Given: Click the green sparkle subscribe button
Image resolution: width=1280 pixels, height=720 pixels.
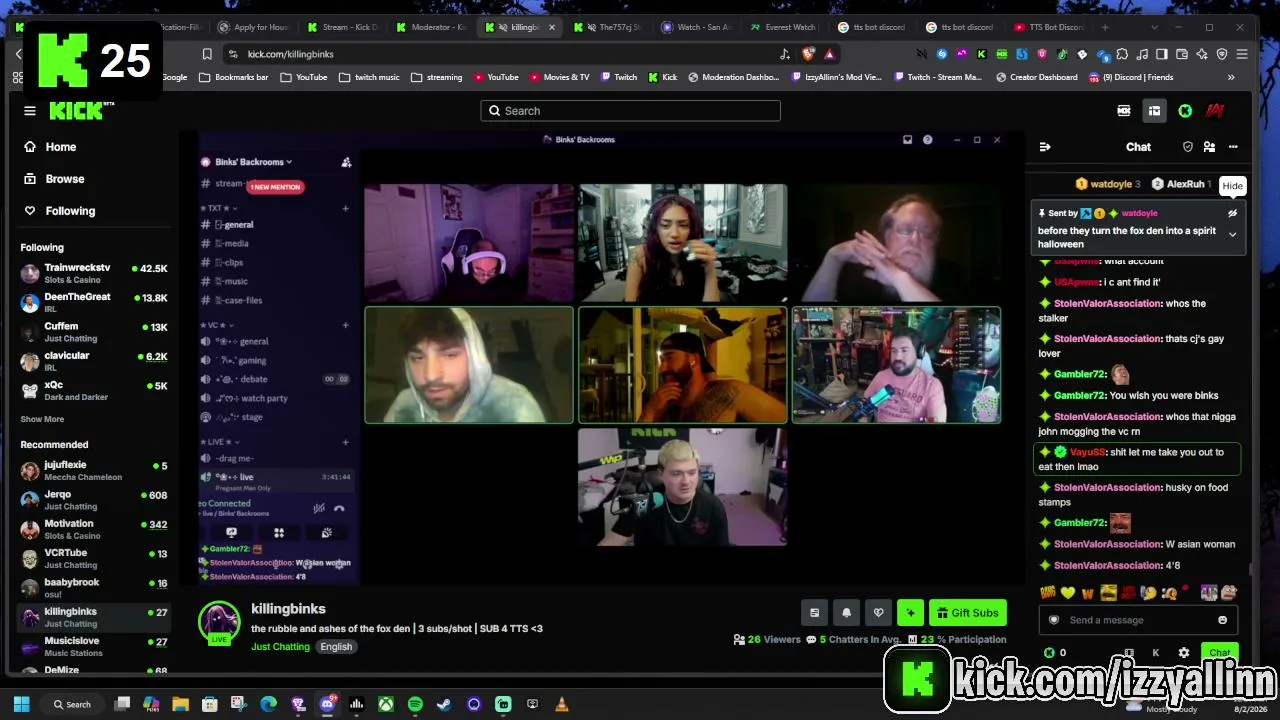Looking at the screenshot, I should coord(910,613).
